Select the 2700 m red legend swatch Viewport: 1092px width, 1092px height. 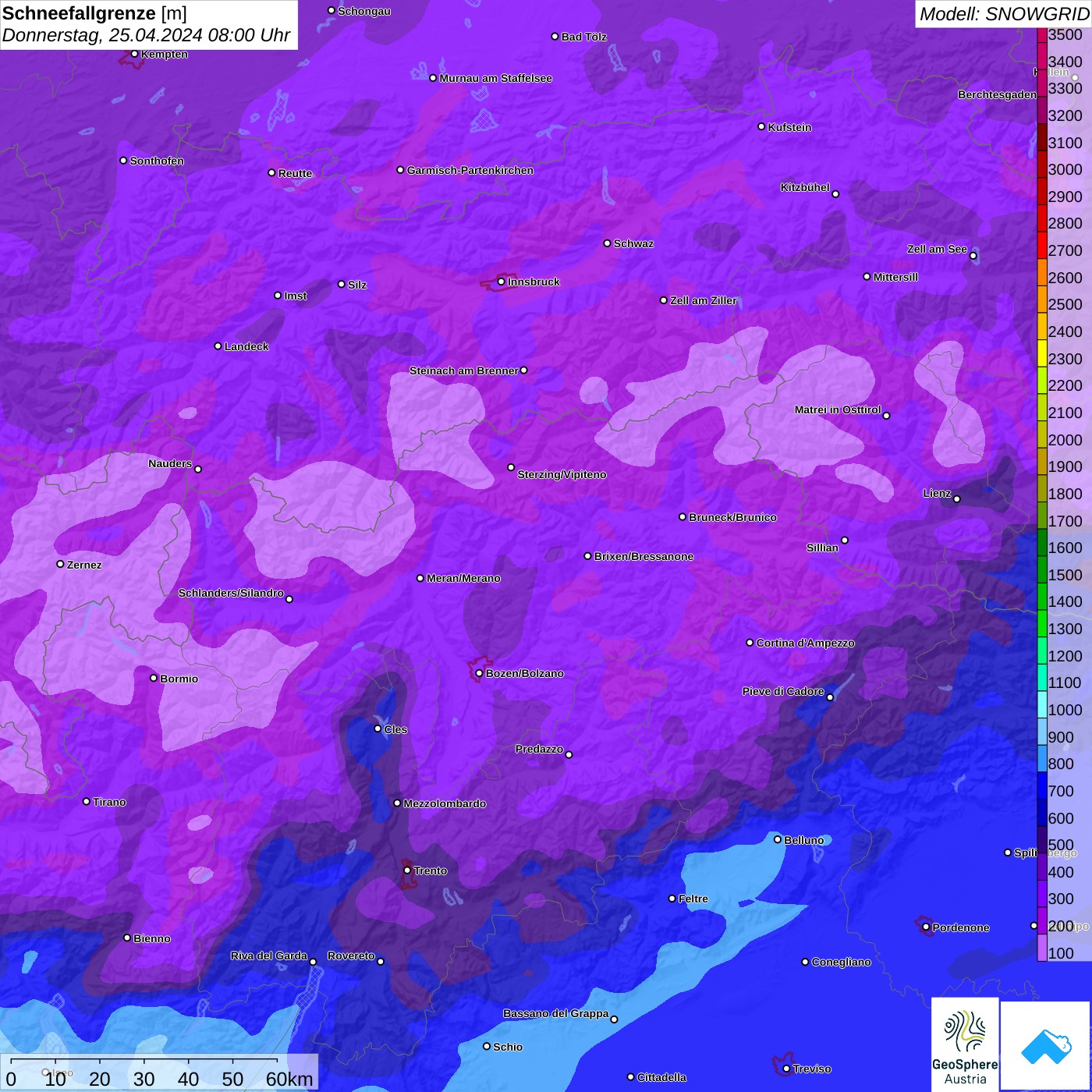[x=1042, y=245]
